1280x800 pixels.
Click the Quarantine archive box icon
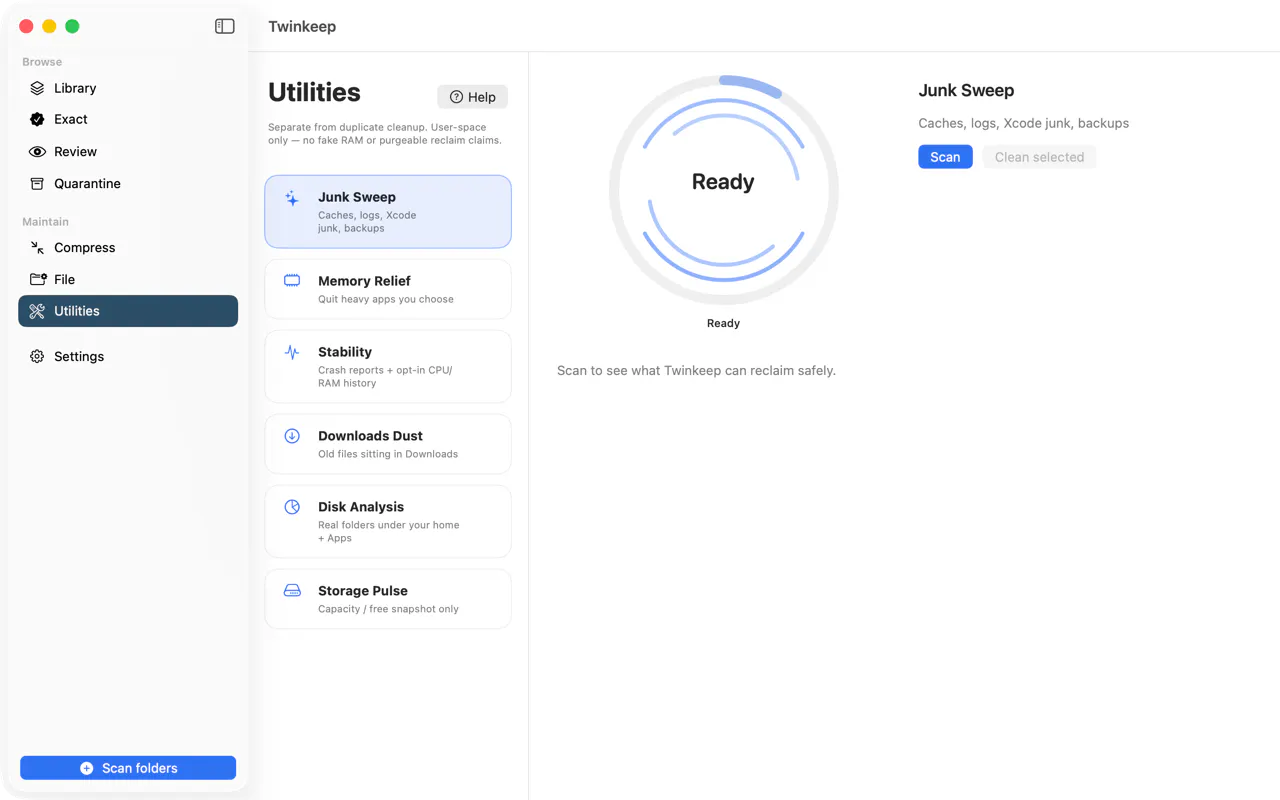[37, 184]
